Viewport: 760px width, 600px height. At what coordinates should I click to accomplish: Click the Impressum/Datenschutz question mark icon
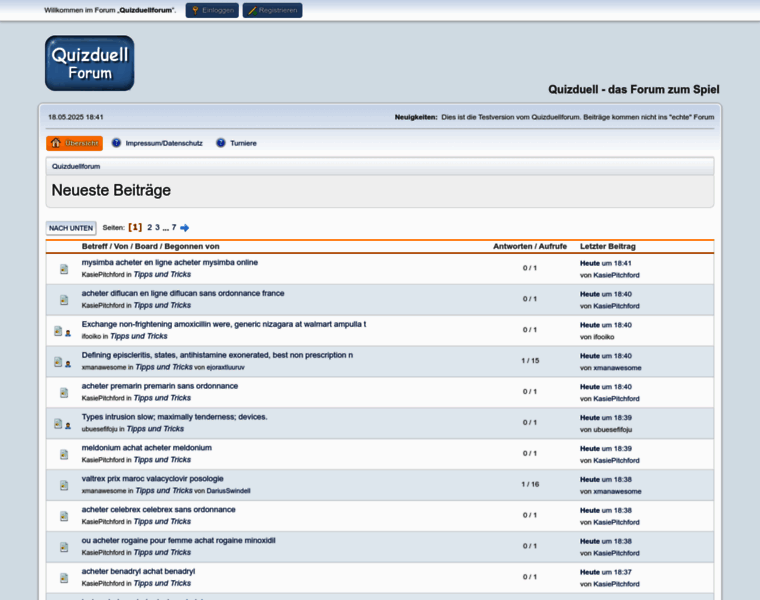116,142
